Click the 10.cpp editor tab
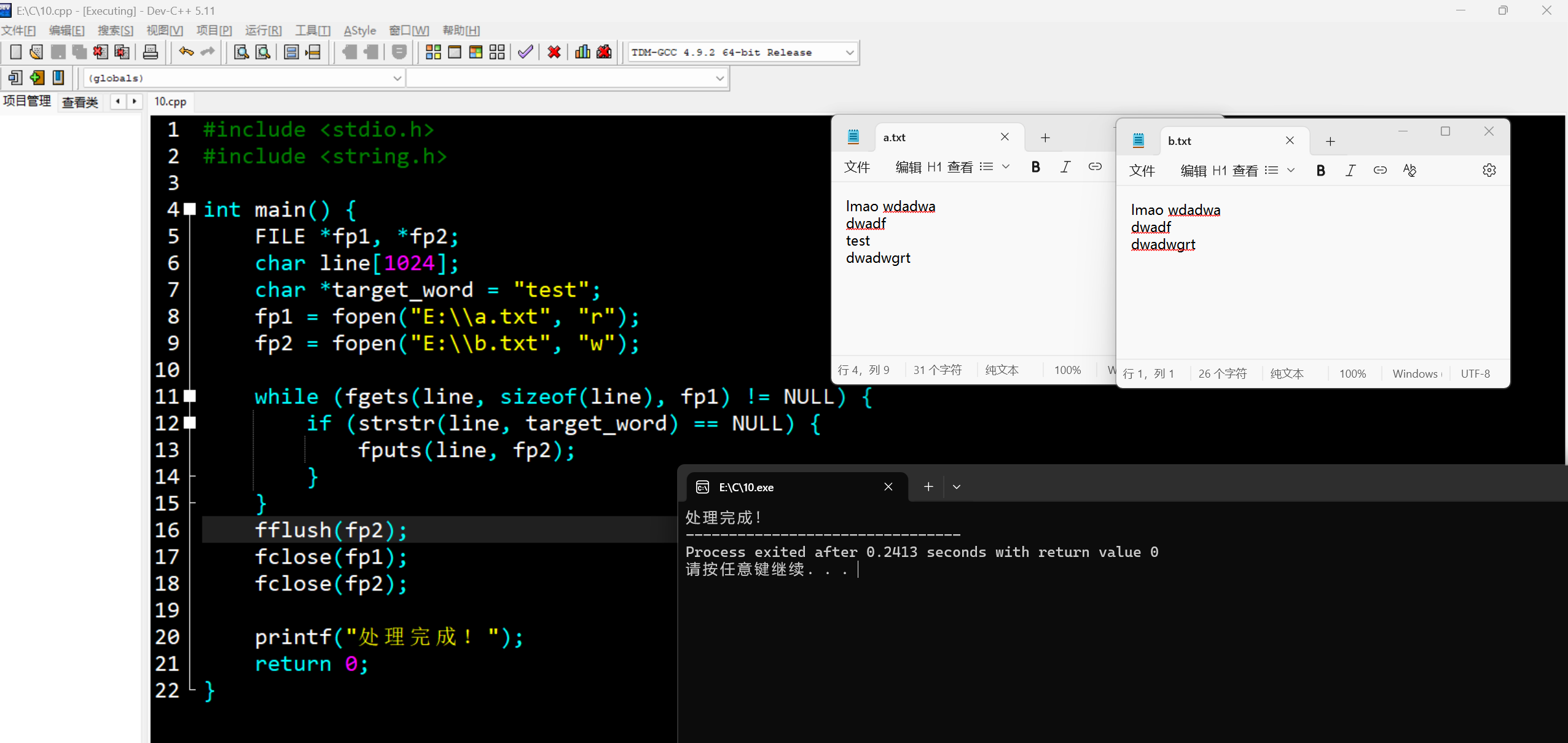The width and height of the screenshot is (1568, 743). [170, 102]
